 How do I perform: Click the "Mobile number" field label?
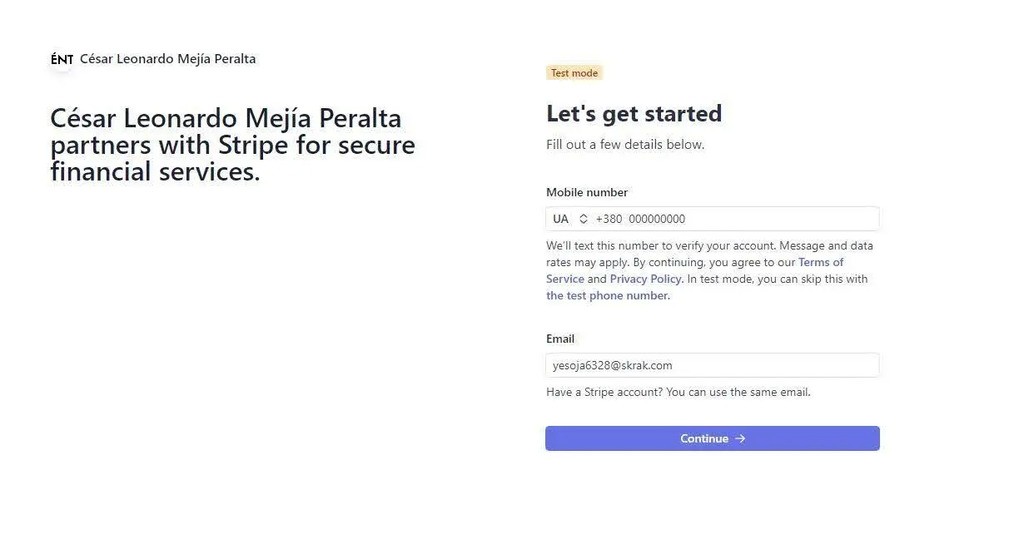tap(587, 192)
